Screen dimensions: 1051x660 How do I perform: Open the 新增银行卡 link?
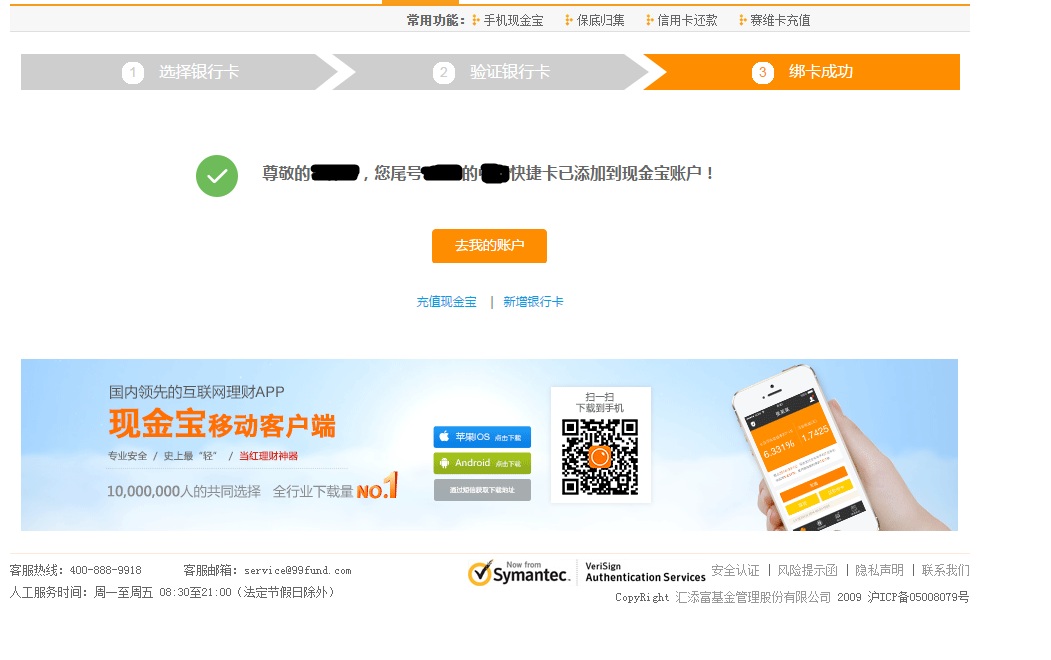tap(533, 302)
